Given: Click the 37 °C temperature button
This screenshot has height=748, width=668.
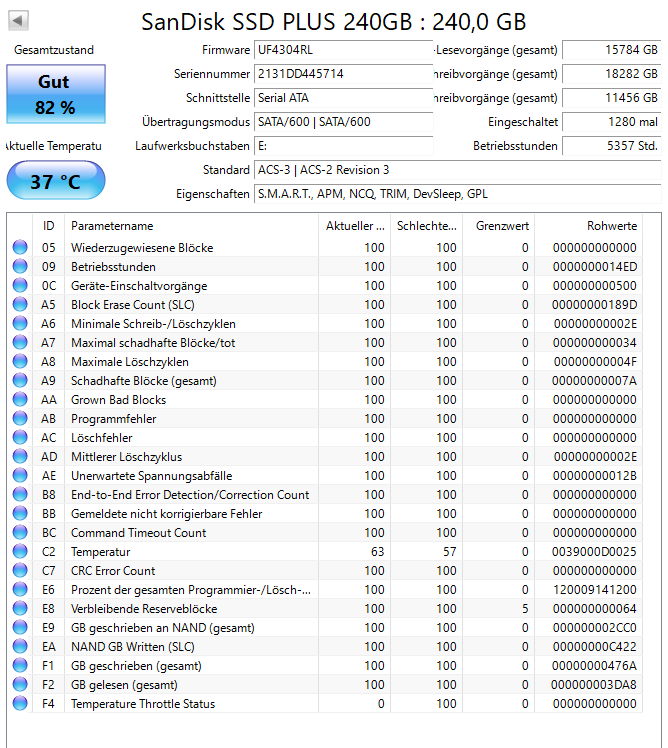Looking at the screenshot, I should tap(56, 180).
